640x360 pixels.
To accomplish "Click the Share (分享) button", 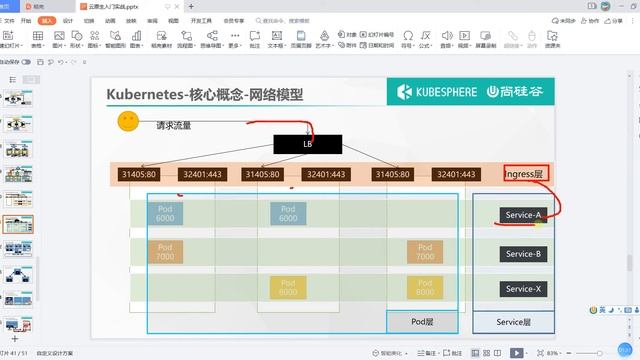I will click(613, 21).
